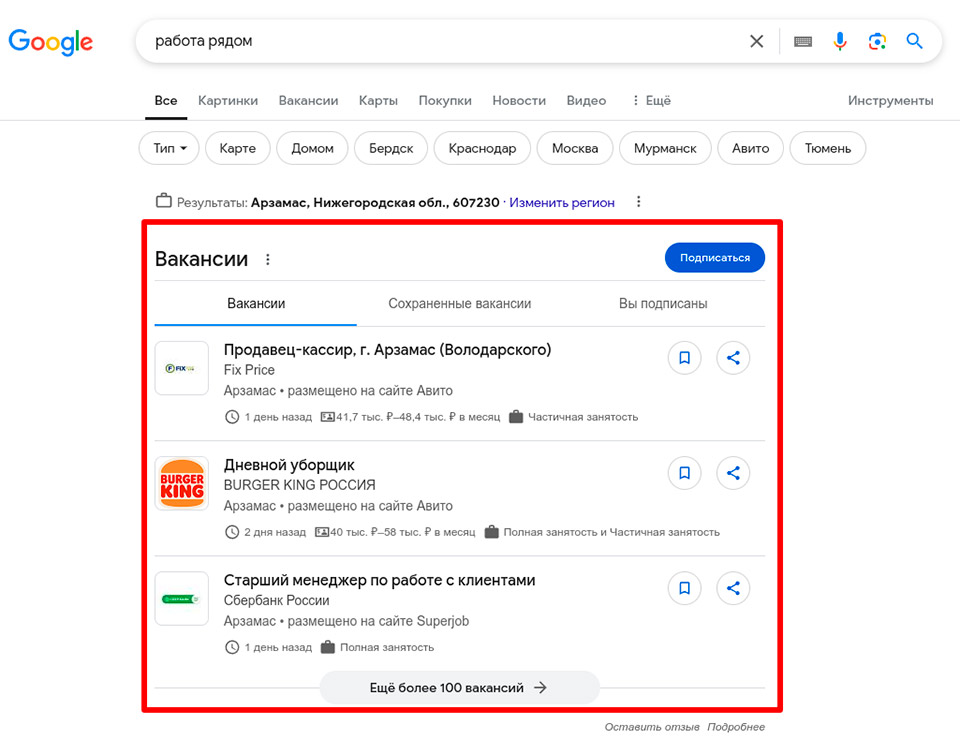Choose the Москва chip
960x754 pixels.
point(575,148)
